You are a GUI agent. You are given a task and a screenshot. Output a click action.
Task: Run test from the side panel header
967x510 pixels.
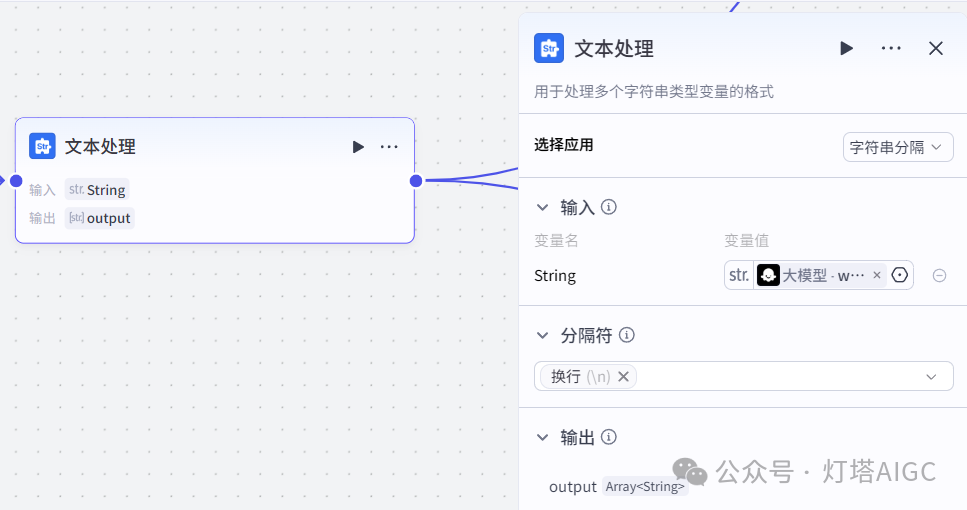pos(846,48)
